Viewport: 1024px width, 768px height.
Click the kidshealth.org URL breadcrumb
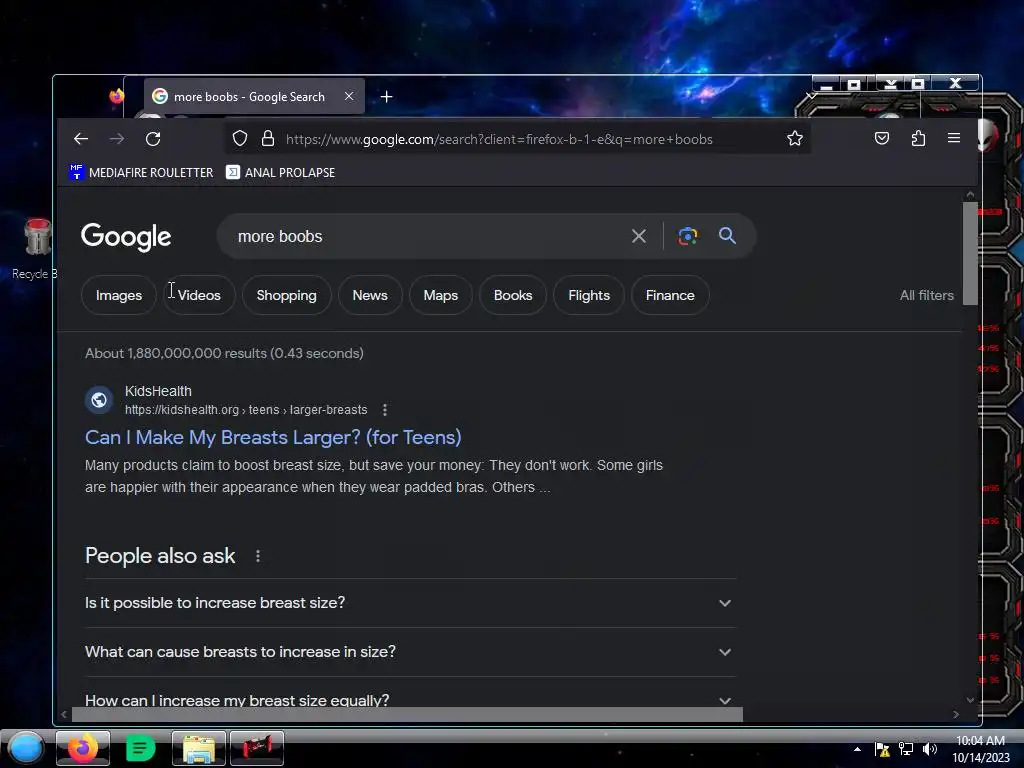click(246, 410)
